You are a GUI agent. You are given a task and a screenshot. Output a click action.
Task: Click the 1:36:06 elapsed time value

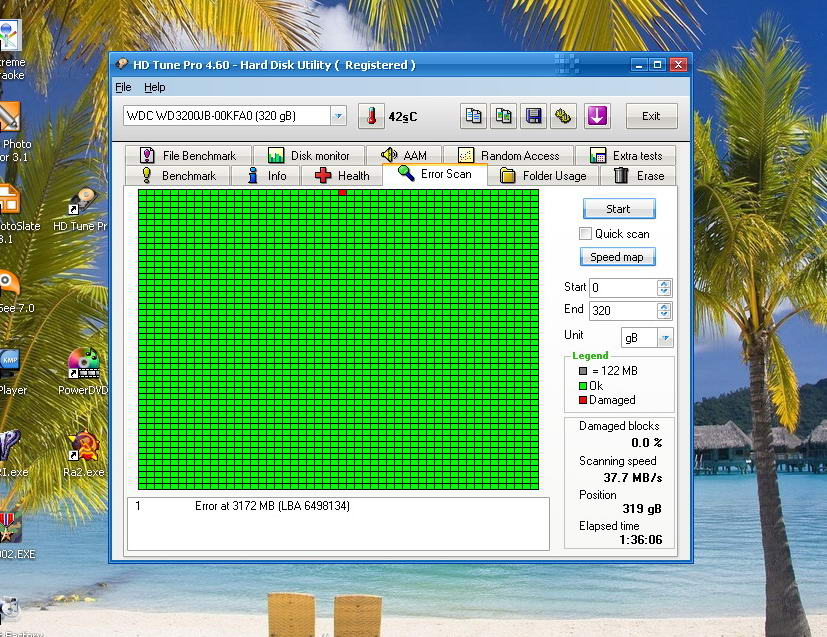pos(640,539)
